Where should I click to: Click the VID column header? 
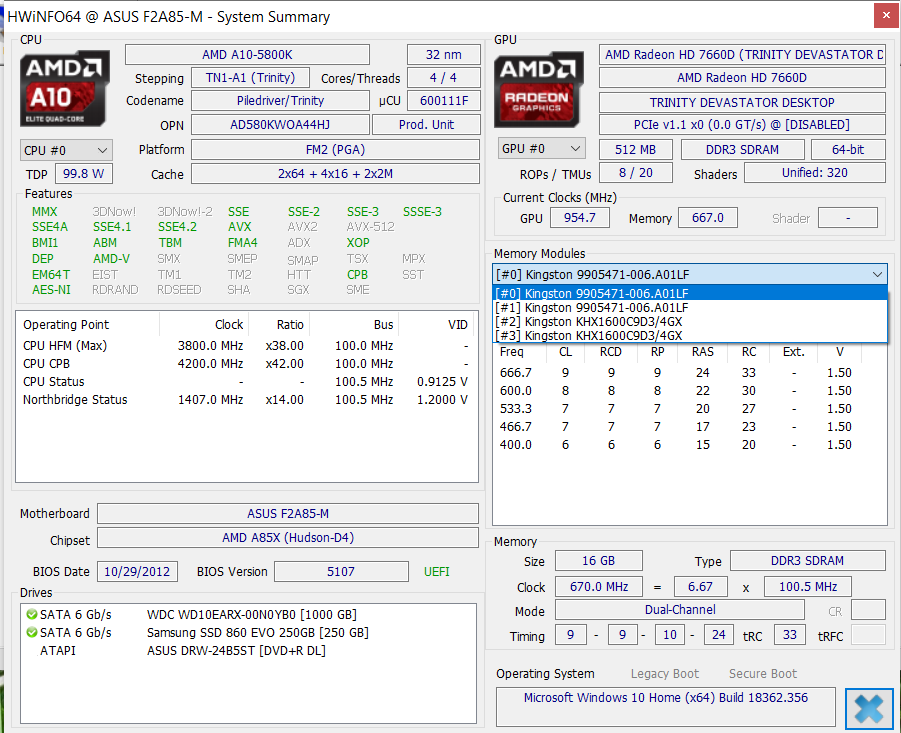tap(436, 325)
